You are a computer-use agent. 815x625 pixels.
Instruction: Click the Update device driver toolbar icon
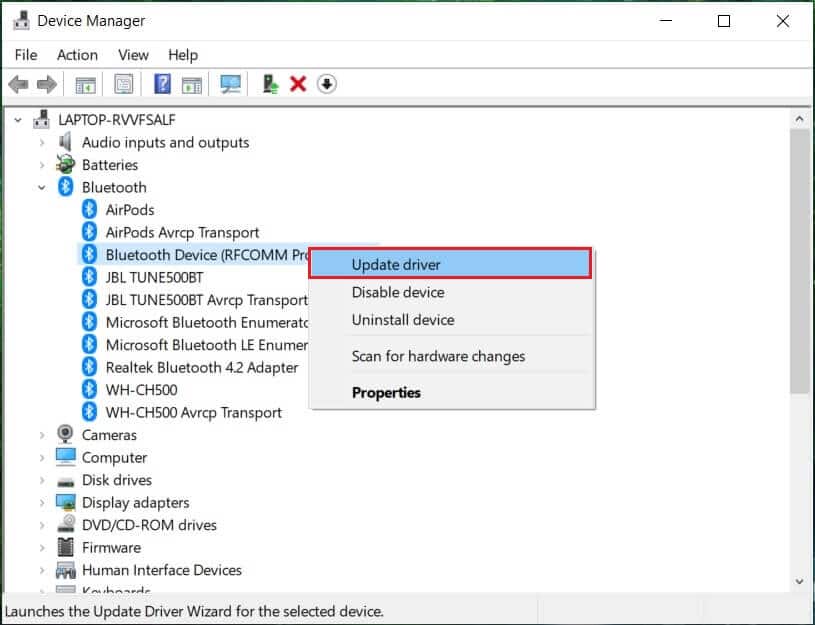tap(270, 84)
